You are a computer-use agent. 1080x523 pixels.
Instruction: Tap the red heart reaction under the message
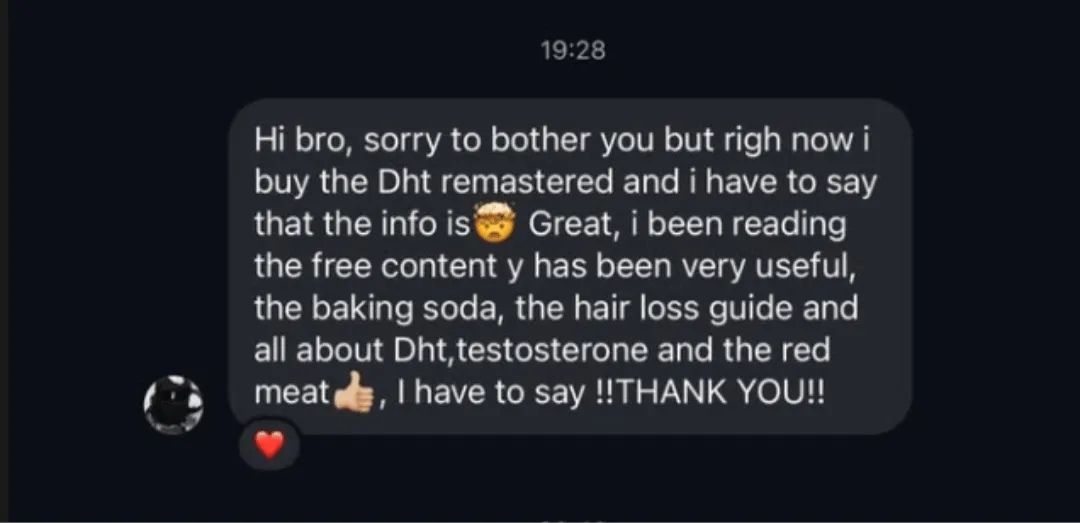269,446
